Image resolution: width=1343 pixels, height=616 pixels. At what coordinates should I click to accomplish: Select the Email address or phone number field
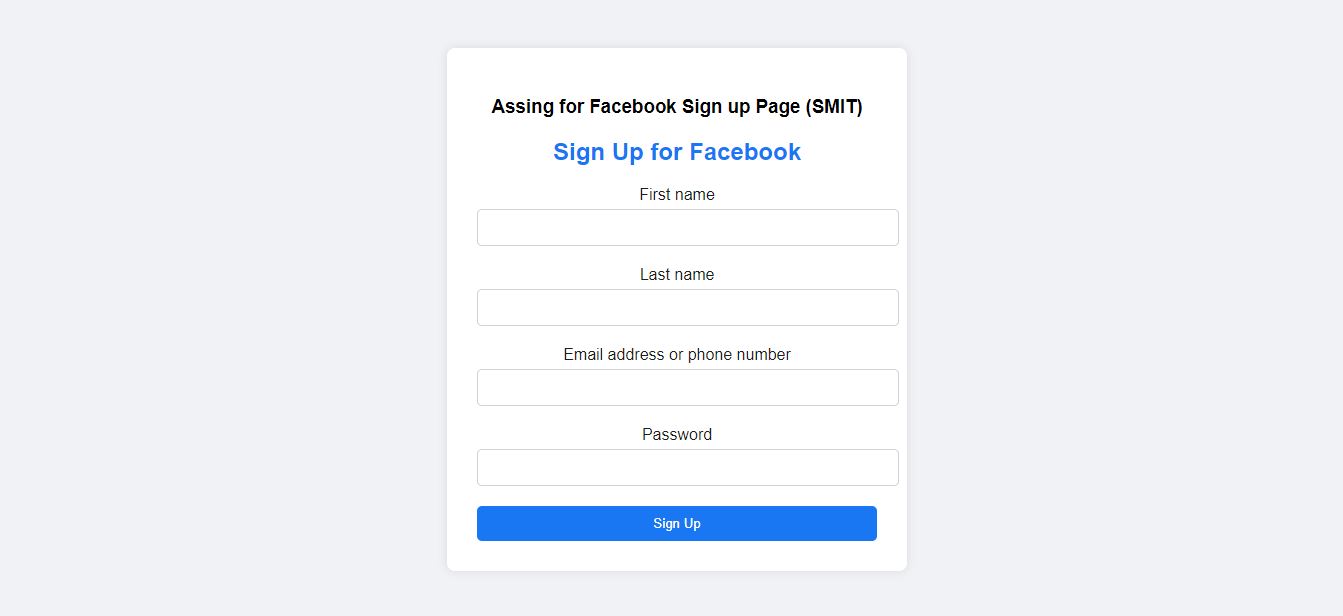click(688, 387)
